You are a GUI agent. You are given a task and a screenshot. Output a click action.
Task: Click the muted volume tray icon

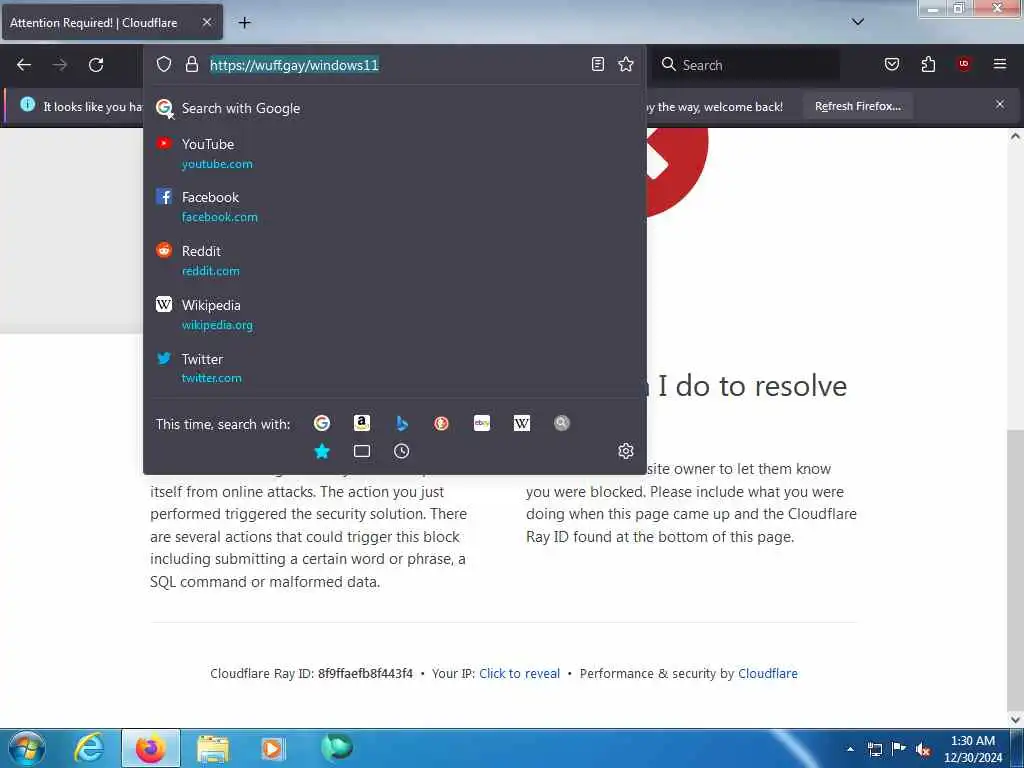(923, 750)
